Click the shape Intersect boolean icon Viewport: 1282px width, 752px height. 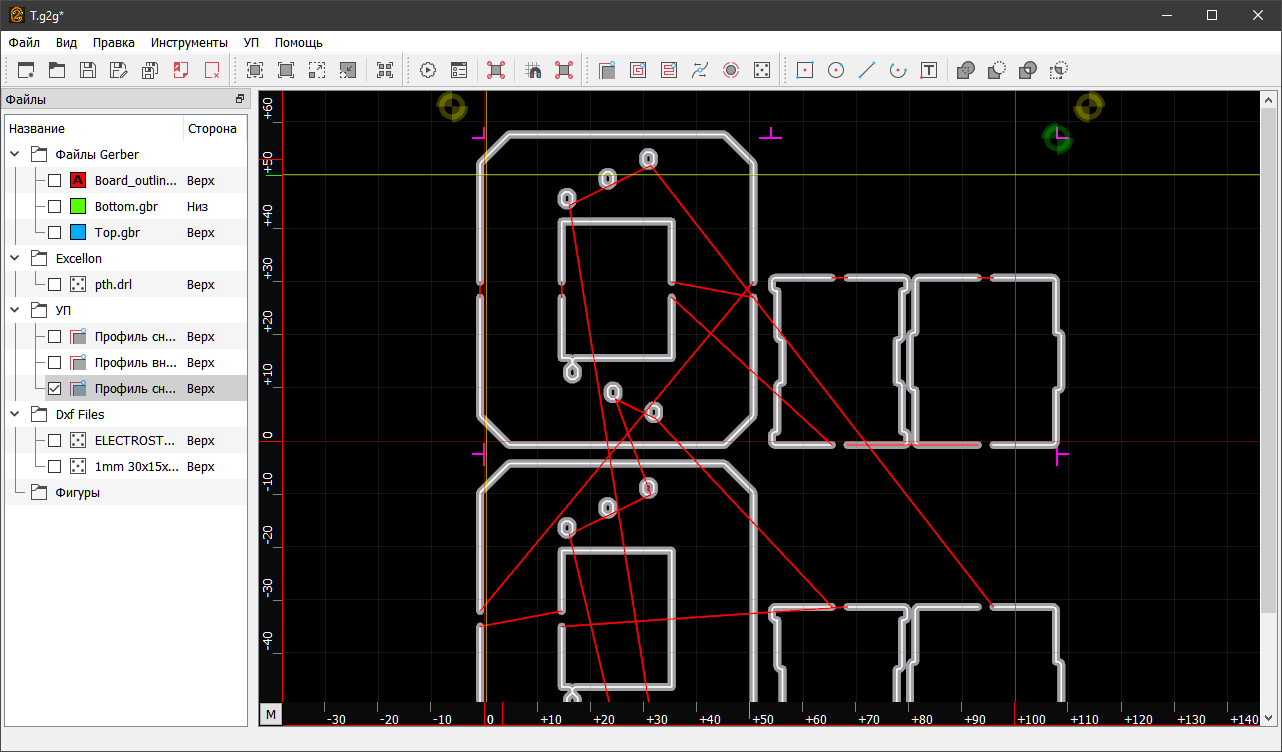coord(1028,70)
